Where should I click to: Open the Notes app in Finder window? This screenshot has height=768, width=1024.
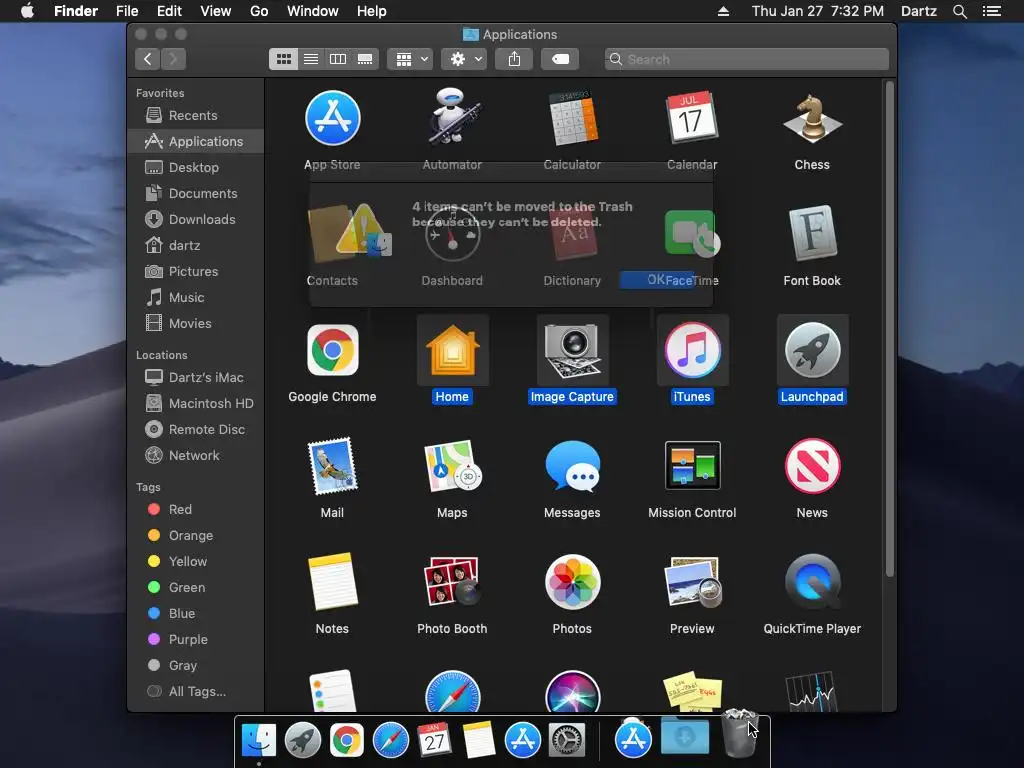(332, 582)
